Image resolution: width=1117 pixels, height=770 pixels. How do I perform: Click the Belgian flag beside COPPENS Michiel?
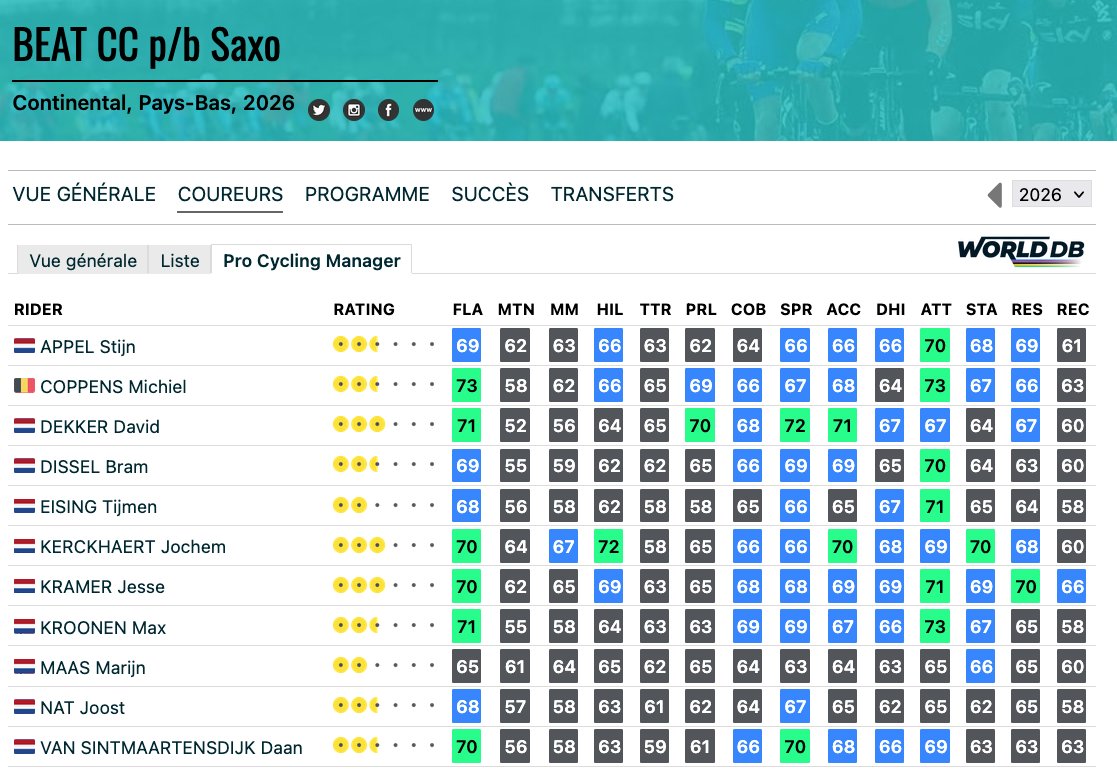tap(24, 386)
